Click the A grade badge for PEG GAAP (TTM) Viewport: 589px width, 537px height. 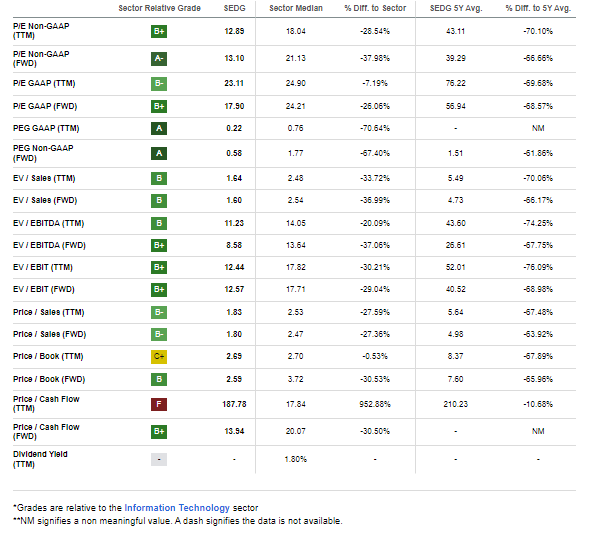tap(159, 128)
